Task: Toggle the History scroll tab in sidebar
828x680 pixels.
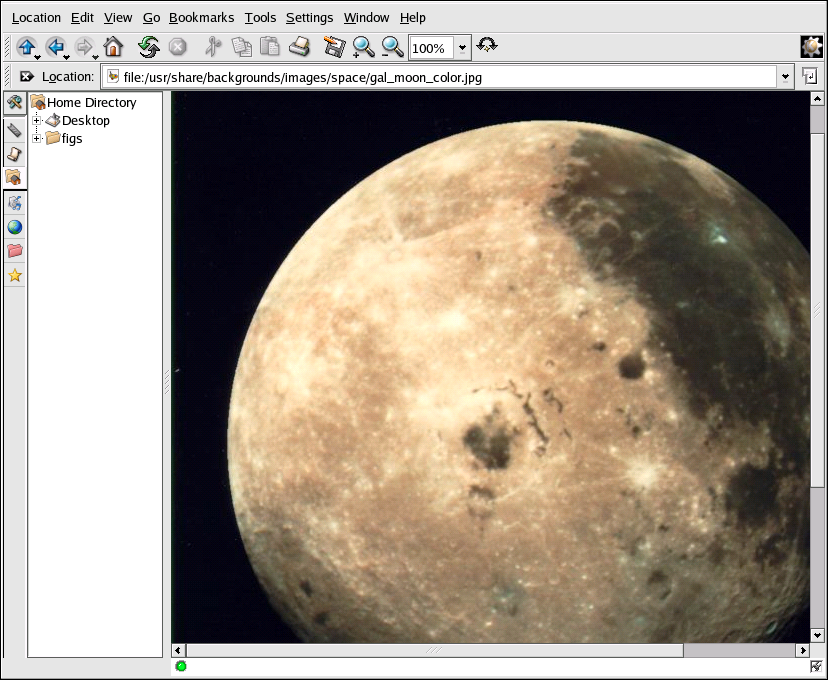Action: point(14,153)
